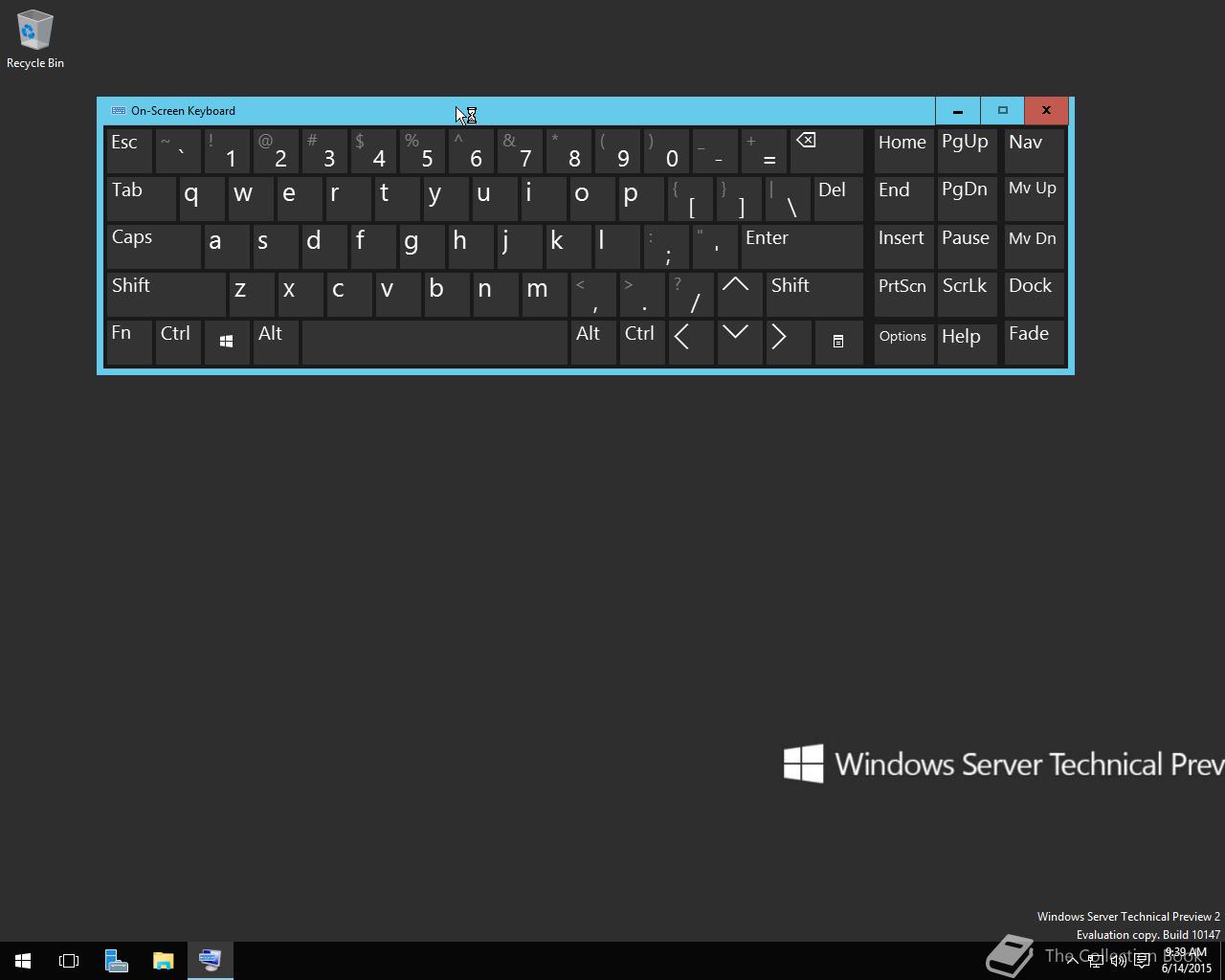Click the equals sign key
This screenshot has height=980, width=1225.
764,151
